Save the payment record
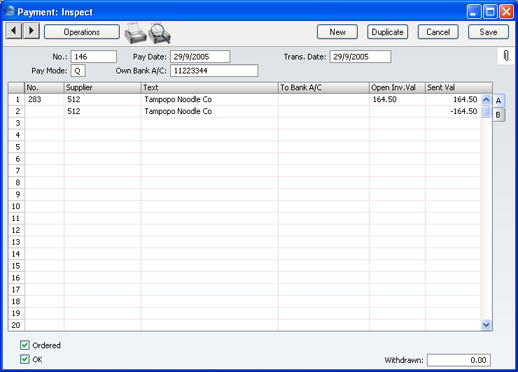 pos(488,32)
